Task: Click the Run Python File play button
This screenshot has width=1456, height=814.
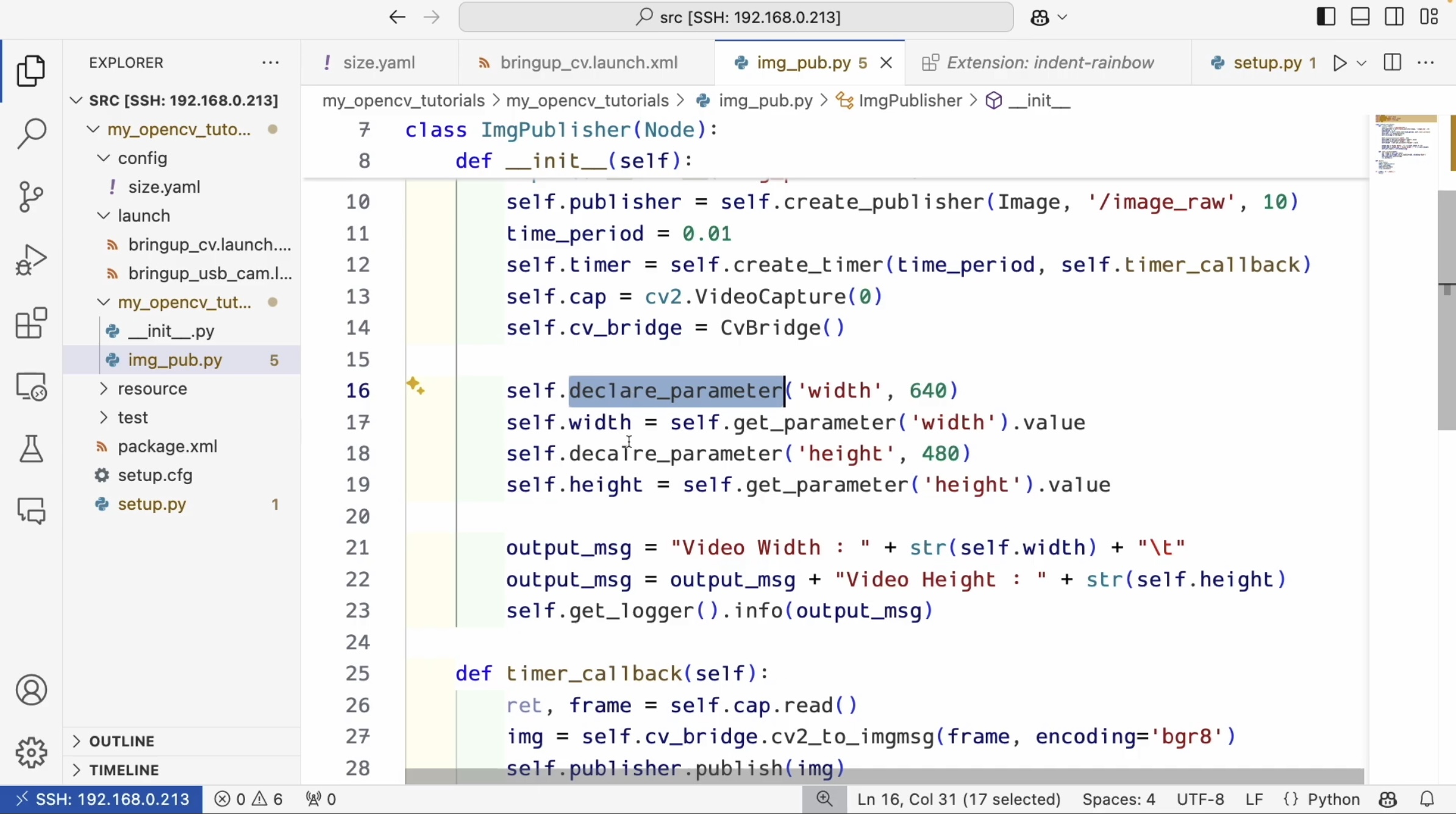Action: (1340, 63)
